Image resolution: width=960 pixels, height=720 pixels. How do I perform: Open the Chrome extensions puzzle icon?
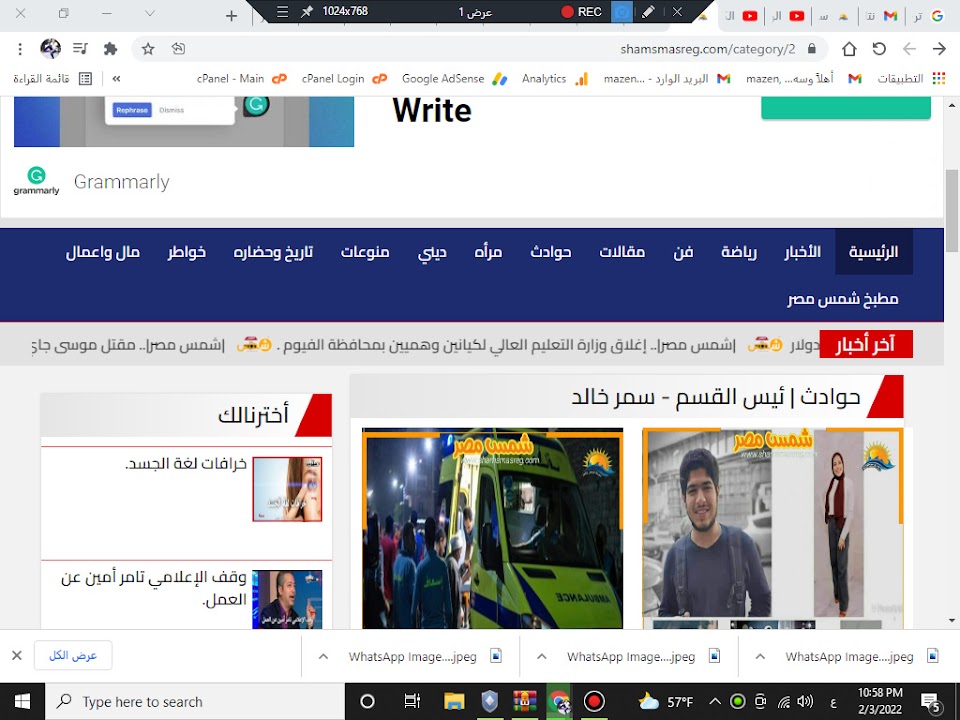[111, 49]
